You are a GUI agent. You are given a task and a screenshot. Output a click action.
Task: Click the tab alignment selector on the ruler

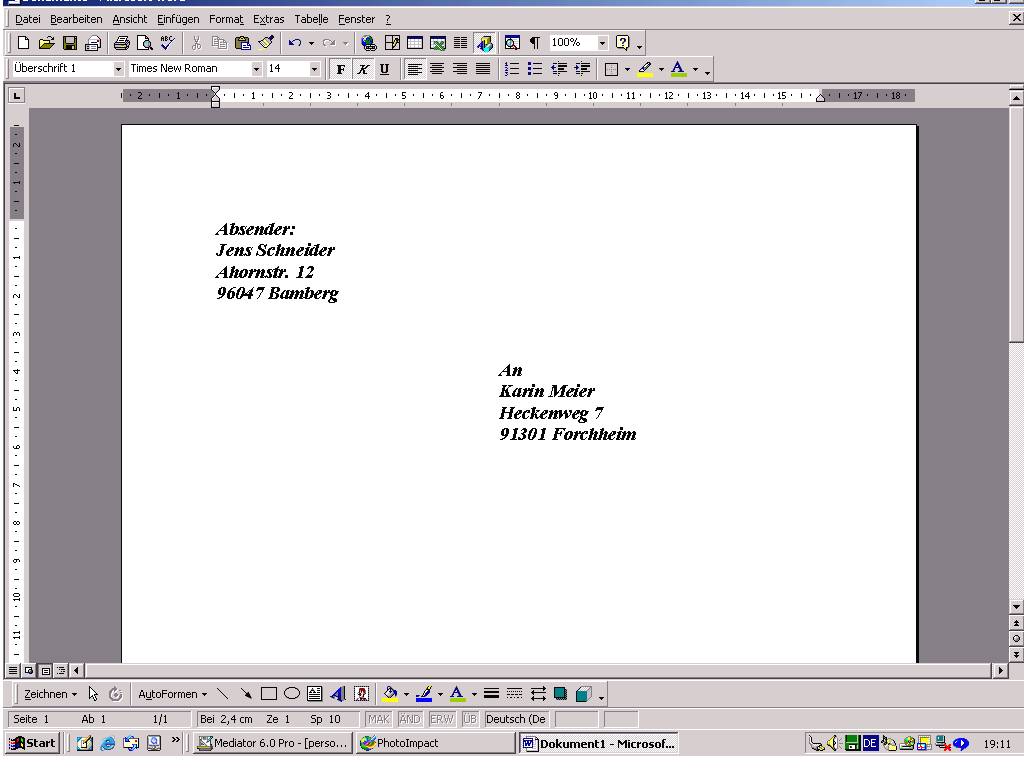click(x=16, y=96)
